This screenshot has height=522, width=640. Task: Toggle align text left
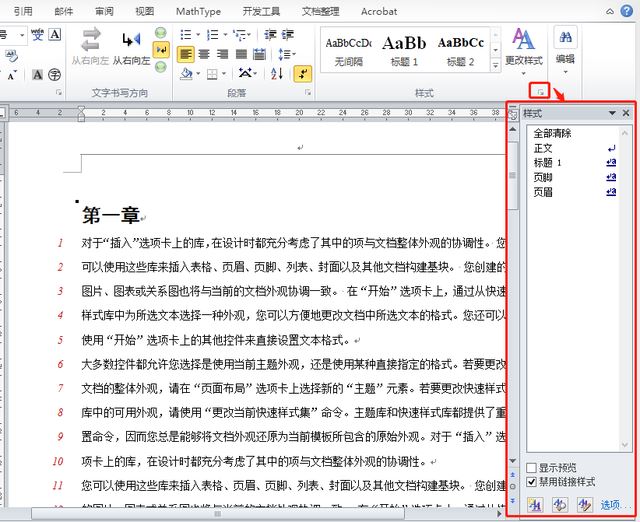pos(186,54)
